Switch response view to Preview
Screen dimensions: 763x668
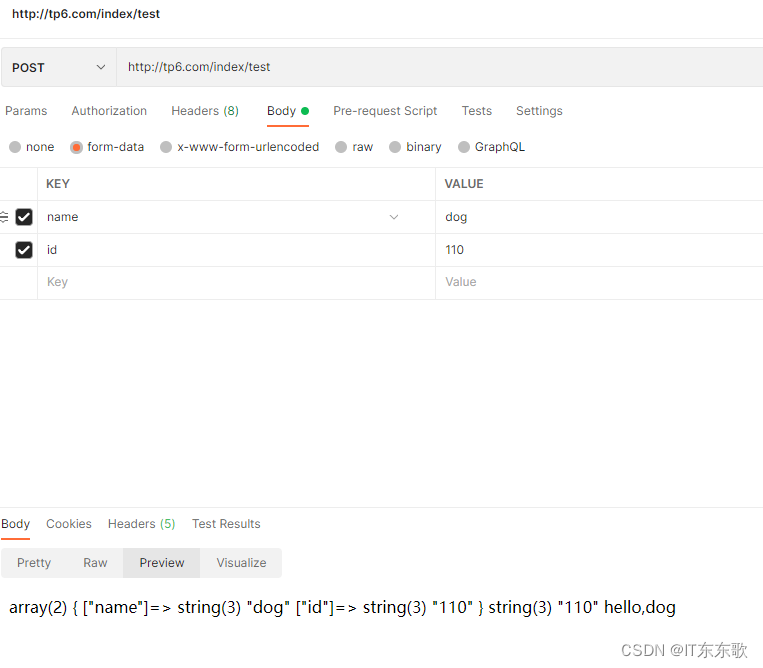162,563
